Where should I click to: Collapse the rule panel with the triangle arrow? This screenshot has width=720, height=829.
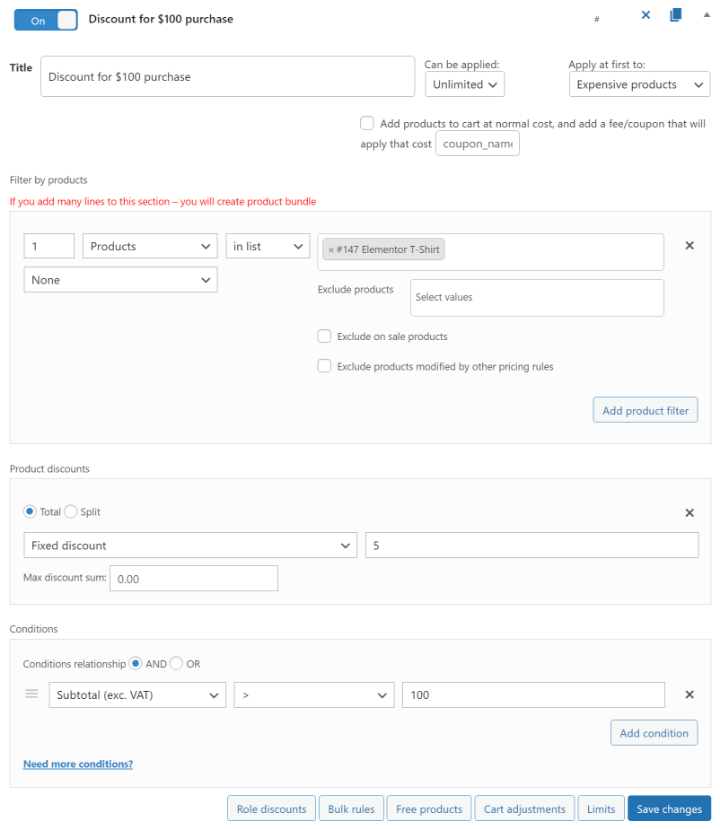click(707, 15)
